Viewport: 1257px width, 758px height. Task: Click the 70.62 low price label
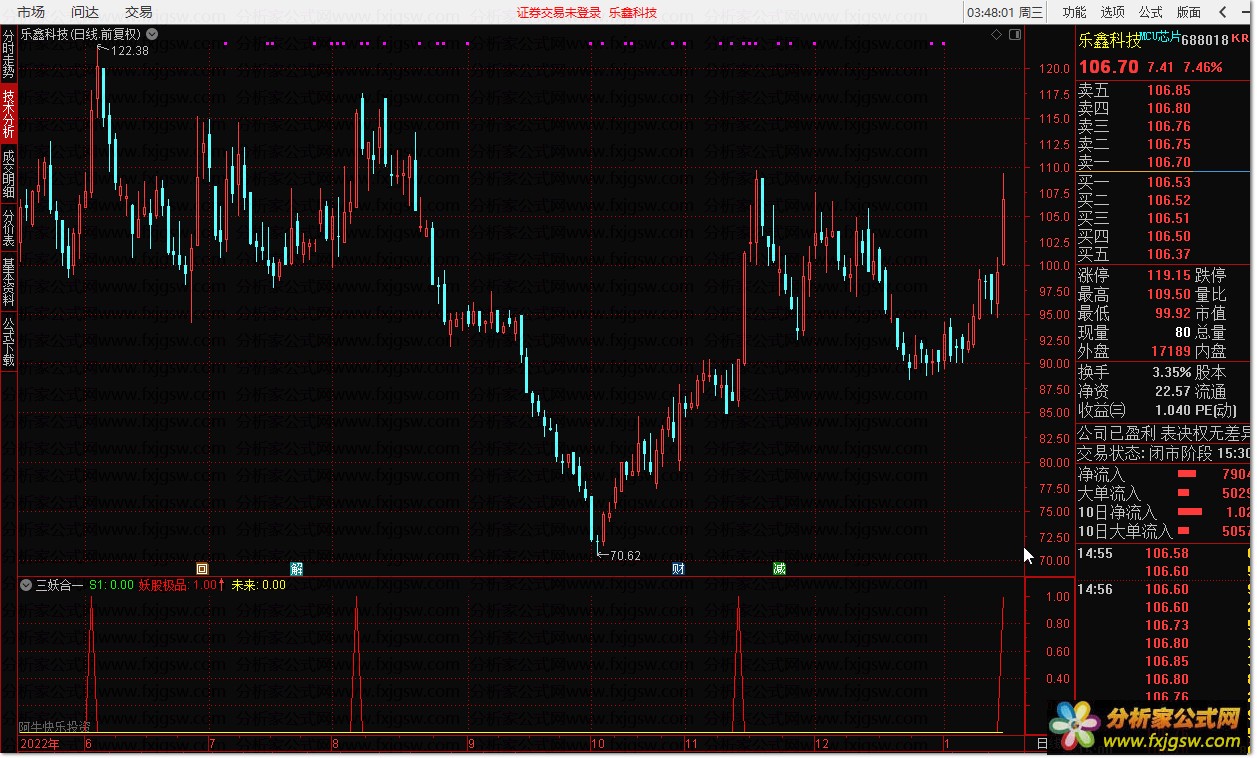[x=625, y=556]
